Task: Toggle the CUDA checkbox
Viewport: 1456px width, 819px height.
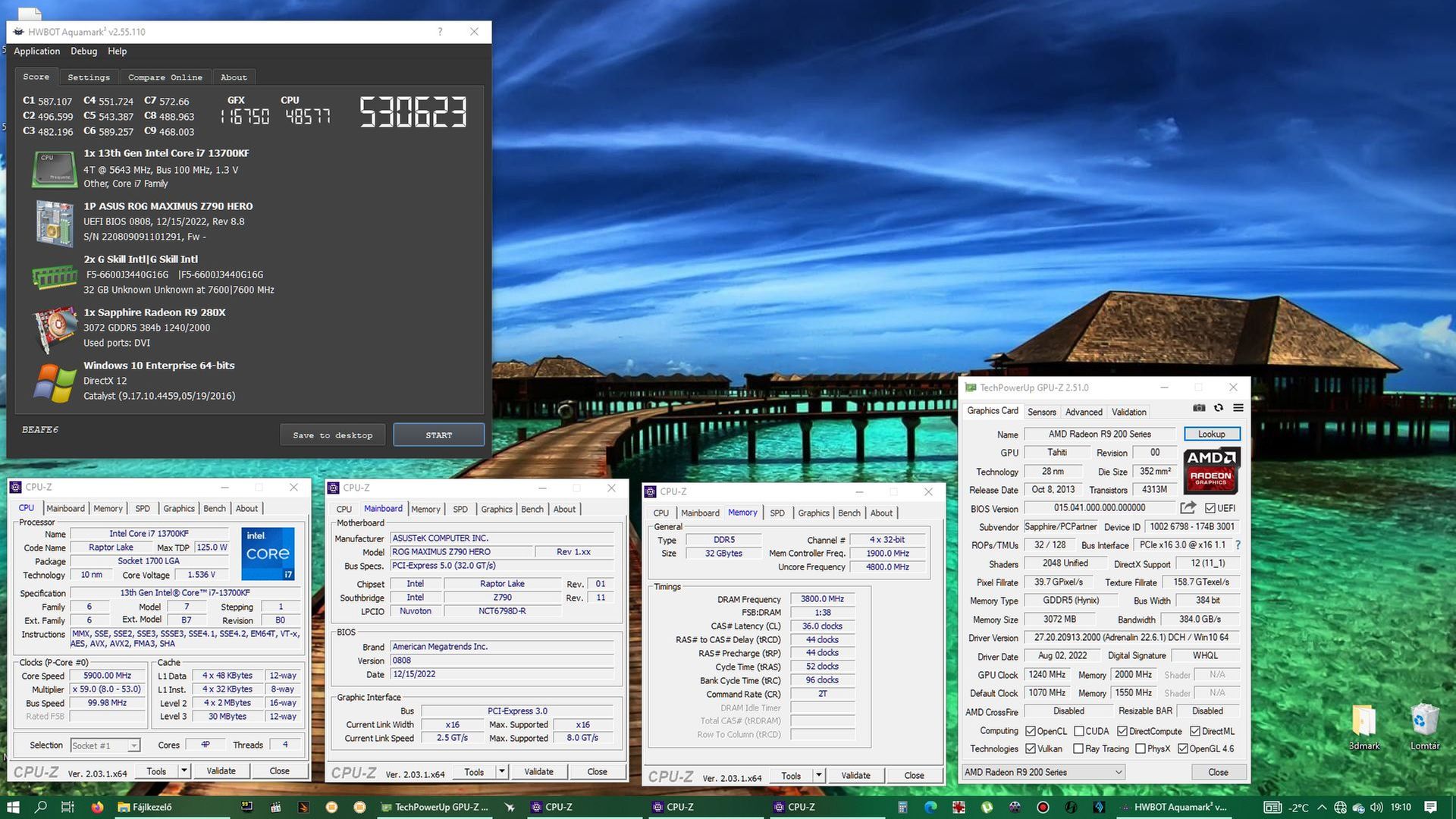Action: (1078, 731)
